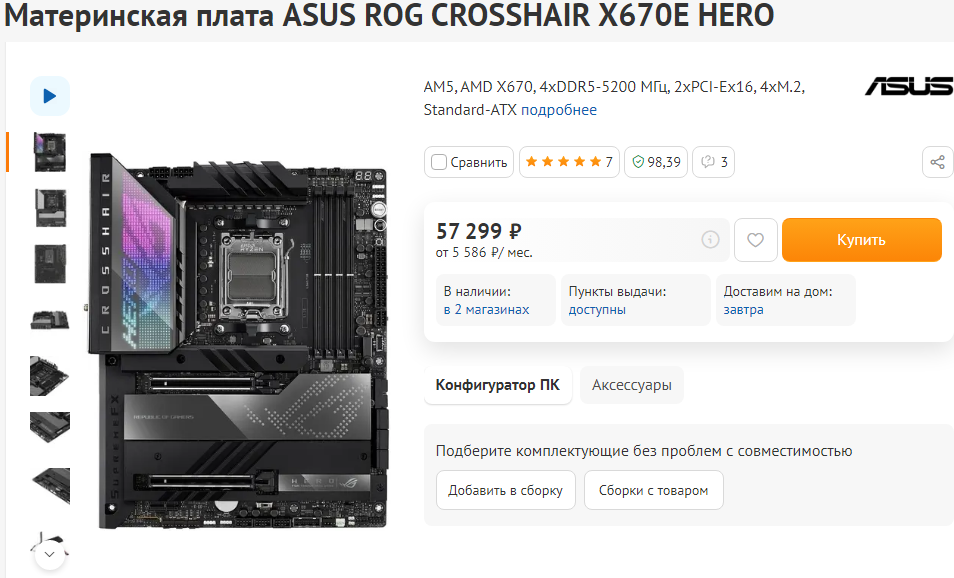Click the завтра home delivery link
The width and height of the screenshot is (954, 578).
(743, 309)
